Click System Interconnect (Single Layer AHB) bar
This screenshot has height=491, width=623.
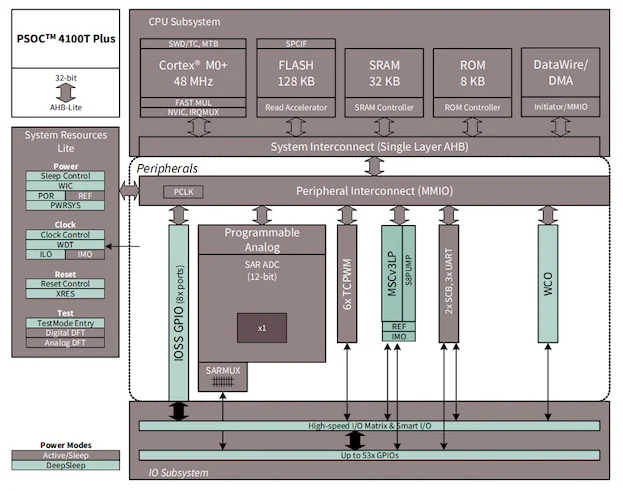(x=370, y=147)
